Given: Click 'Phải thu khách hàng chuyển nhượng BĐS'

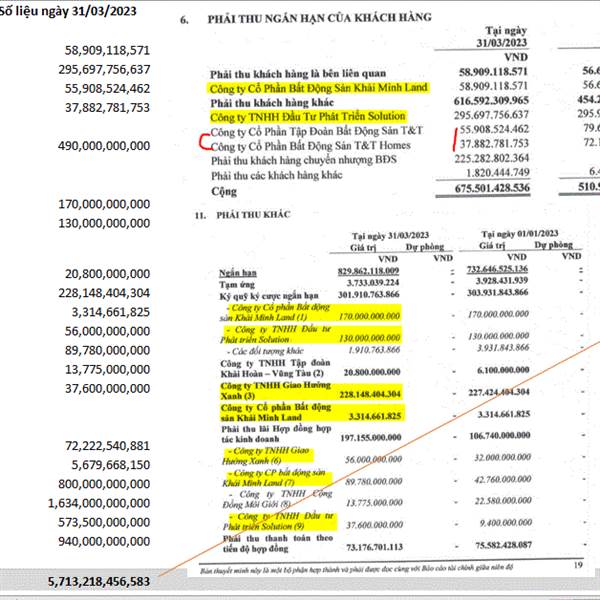Looking at the screenshot, I should [x=304, y=160].
